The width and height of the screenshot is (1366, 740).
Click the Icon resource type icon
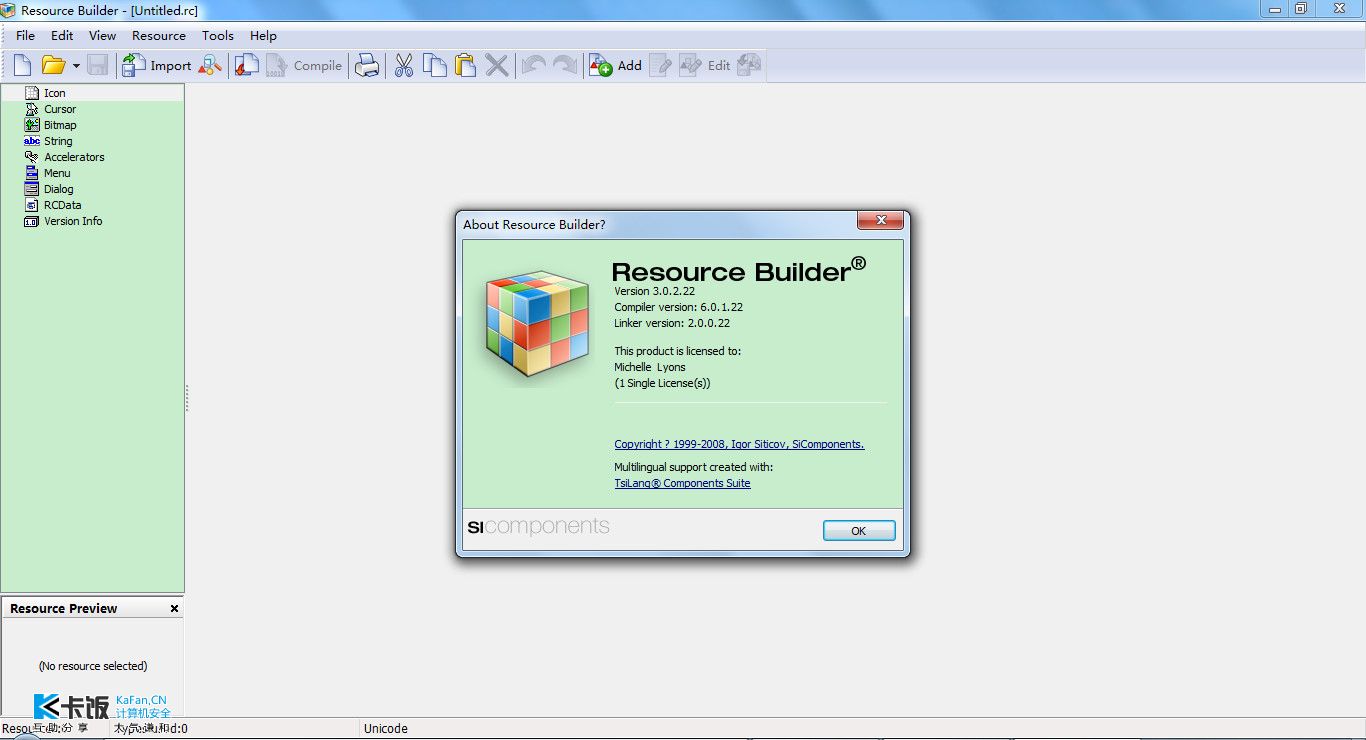tap(32, 93)
